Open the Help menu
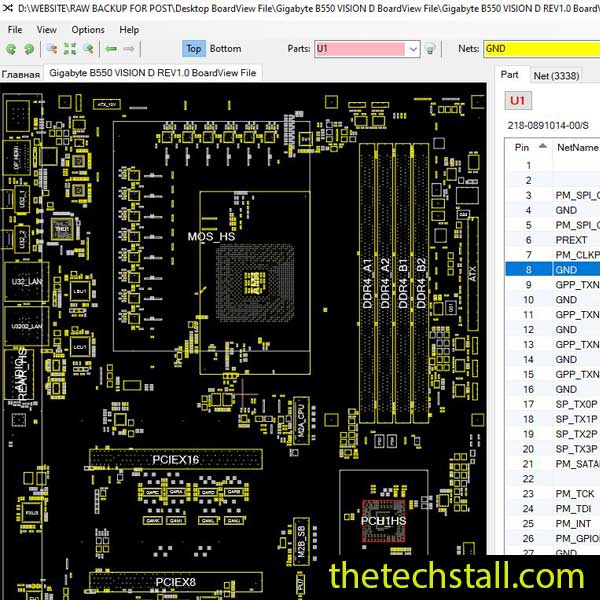The width and height of the screenshot is (600, 600). (129, 29)
